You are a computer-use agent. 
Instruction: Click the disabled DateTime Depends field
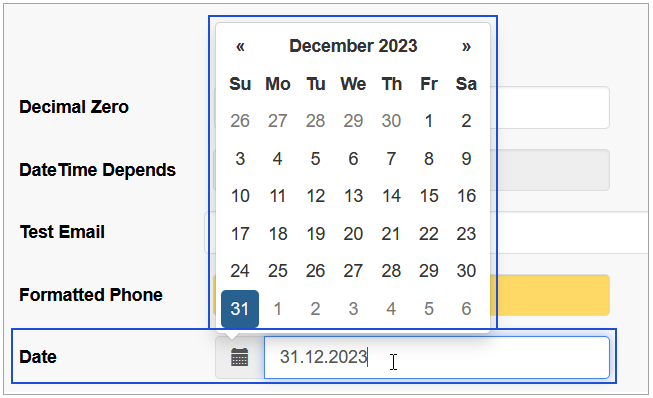550,170
